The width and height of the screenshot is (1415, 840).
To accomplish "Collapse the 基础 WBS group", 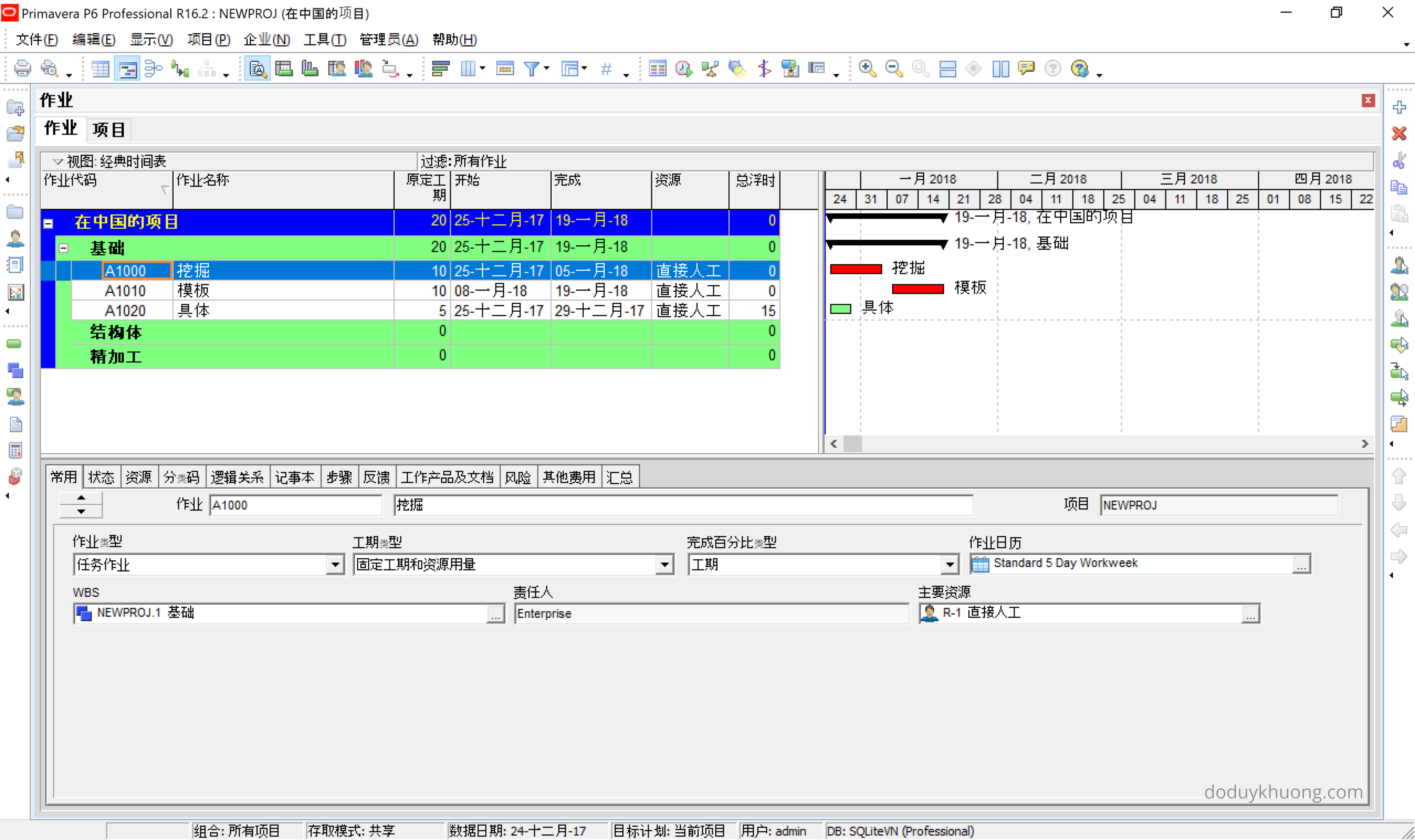I will tap(64, 248).
